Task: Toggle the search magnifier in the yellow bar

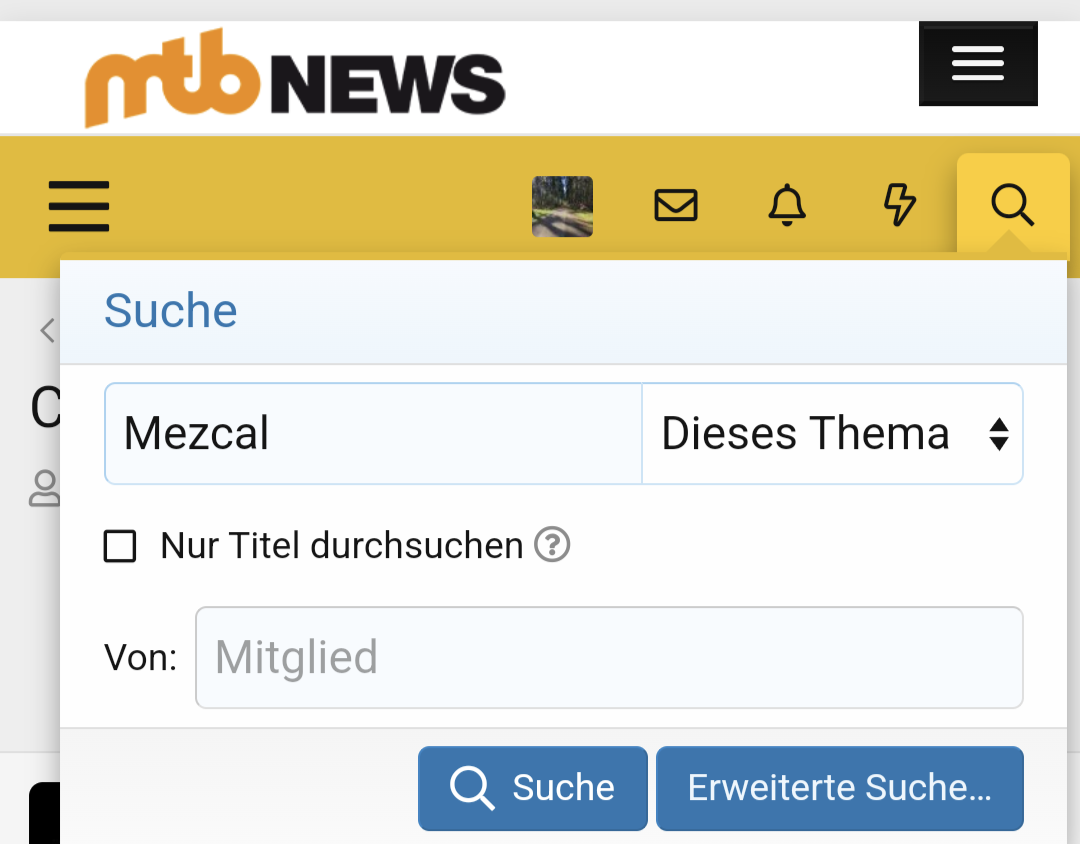Action: (1012, 206)
